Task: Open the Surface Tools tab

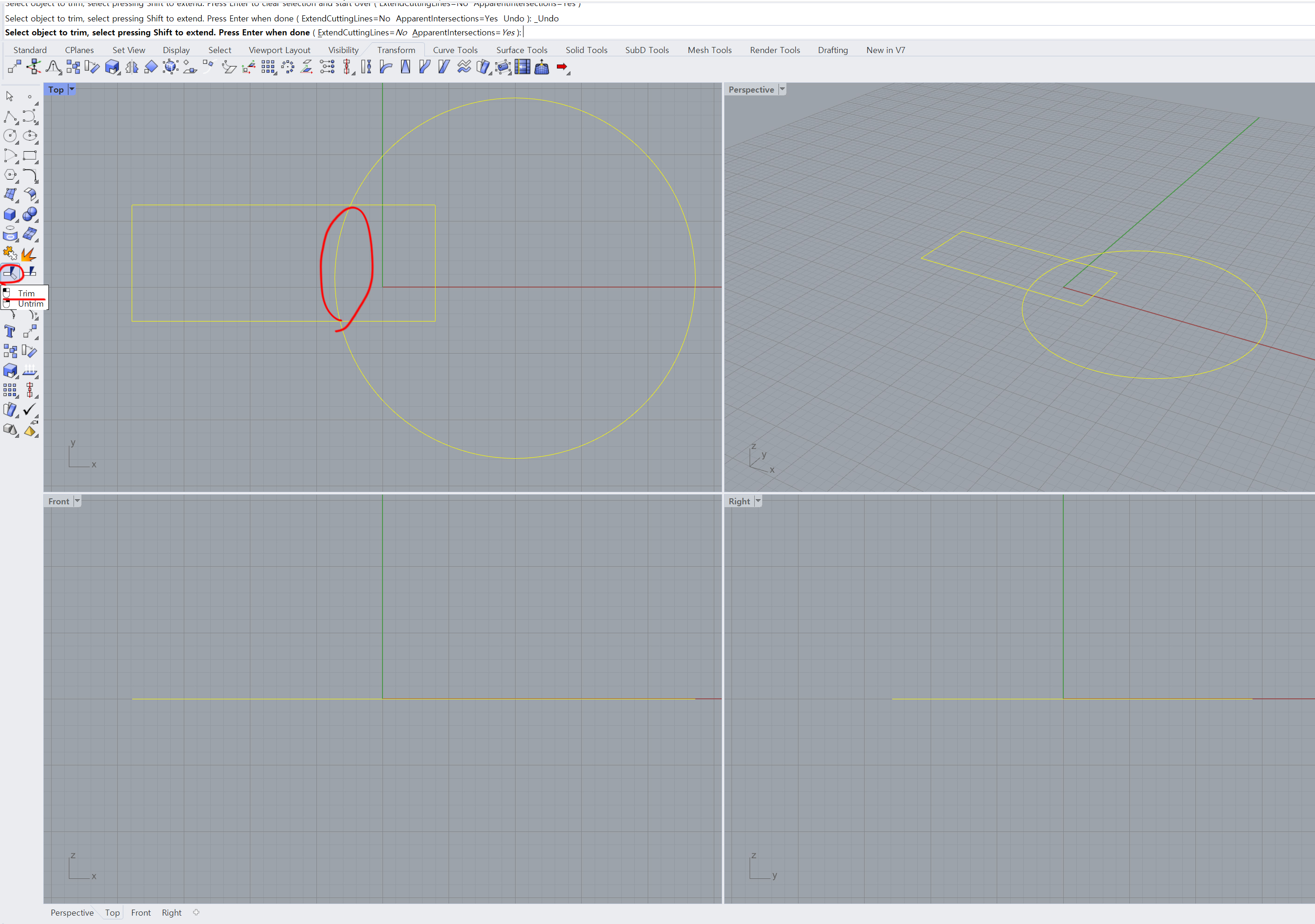Action: pyautogui.click(x=522, y=50)
